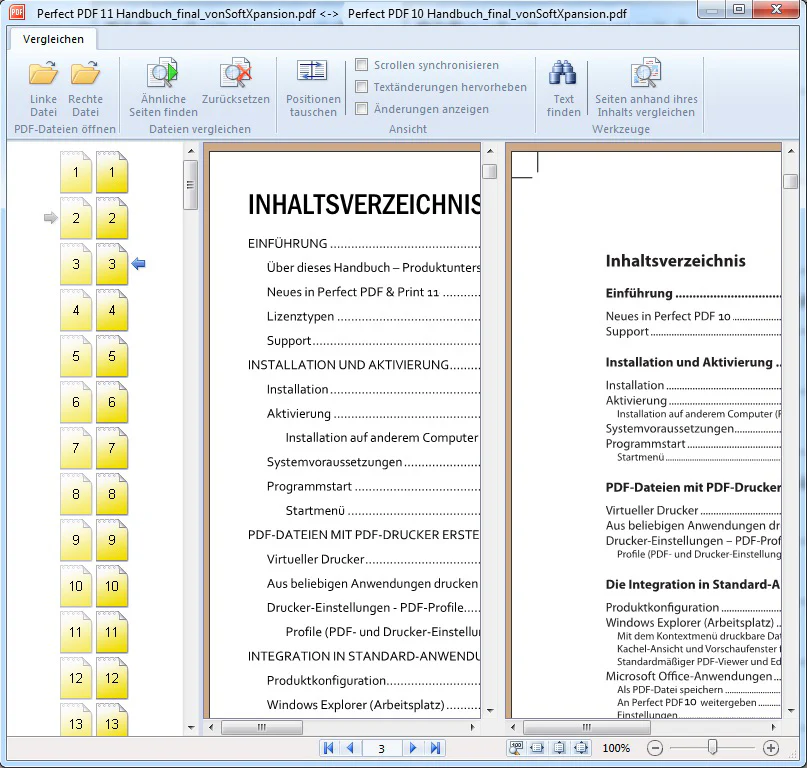Click Ähnliche Seiten finden icon
Image resolution: width=807 pixels, height=768 pixels.
click(x=163, y=73)
